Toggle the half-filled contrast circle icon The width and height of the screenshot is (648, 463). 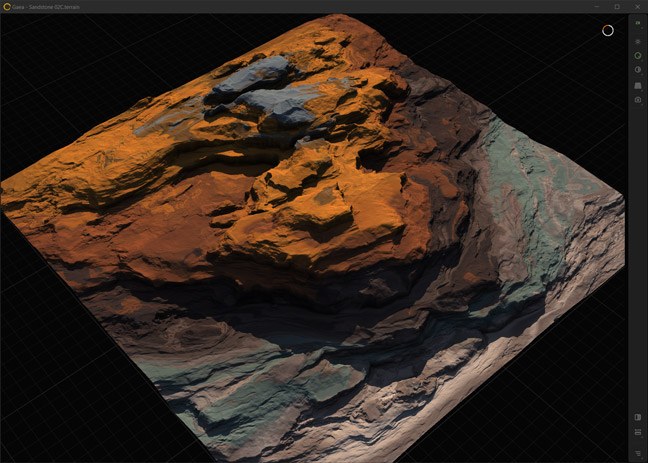click(x=638, y=70)
